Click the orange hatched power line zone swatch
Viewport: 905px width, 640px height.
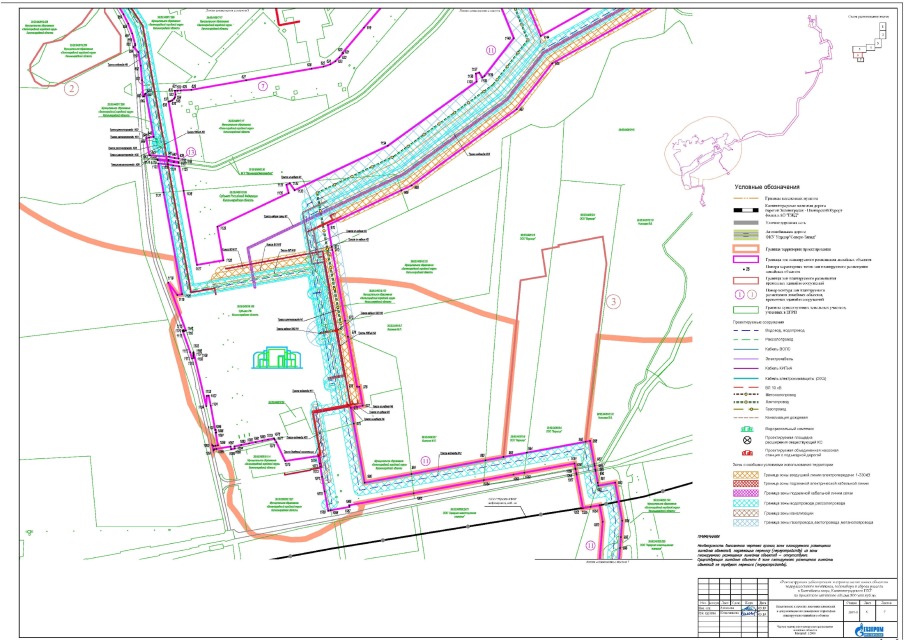(742, 475)
